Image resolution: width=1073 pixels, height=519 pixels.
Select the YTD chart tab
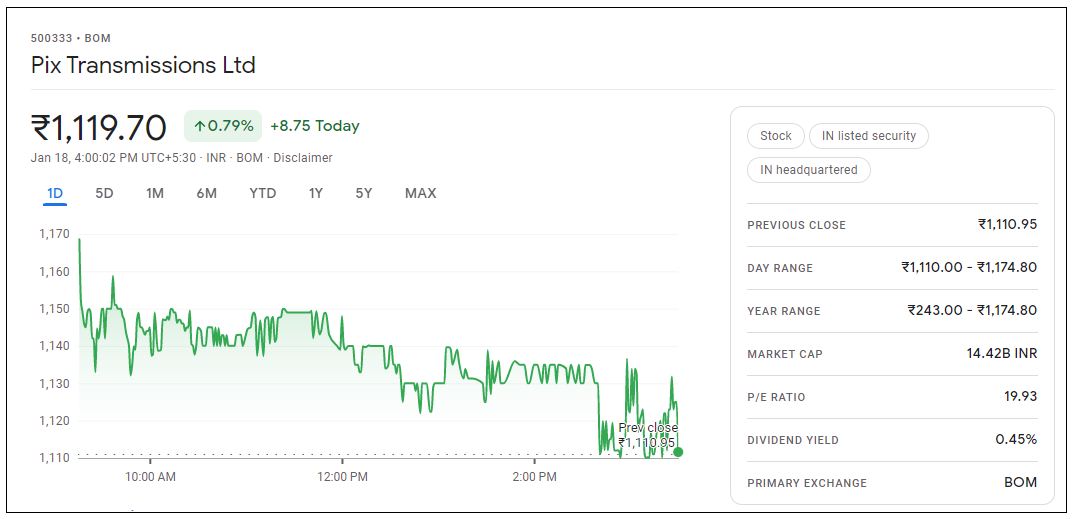click(x=263, y=194)
